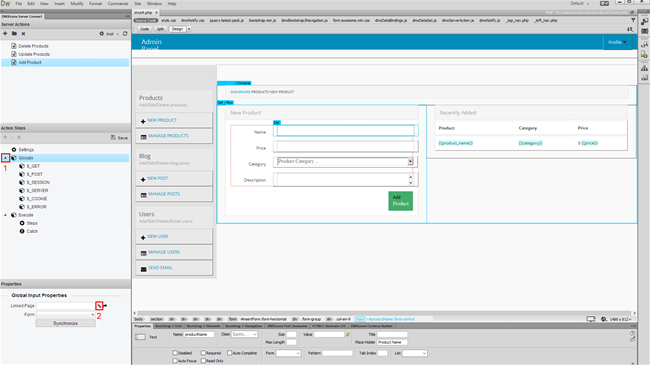This screenshot has width=650, height=365.
Task: Delete the selected server action with the X icon
Action: tap(23, 34)
